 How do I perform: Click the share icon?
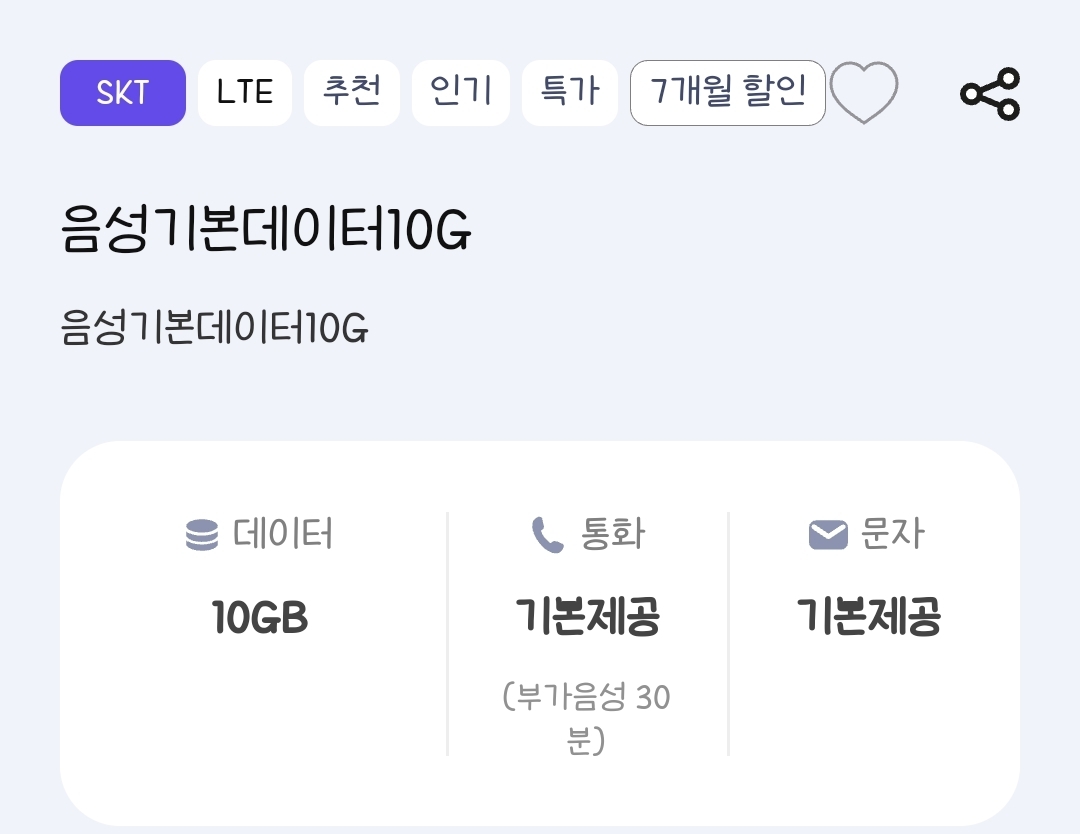(990, 94)
